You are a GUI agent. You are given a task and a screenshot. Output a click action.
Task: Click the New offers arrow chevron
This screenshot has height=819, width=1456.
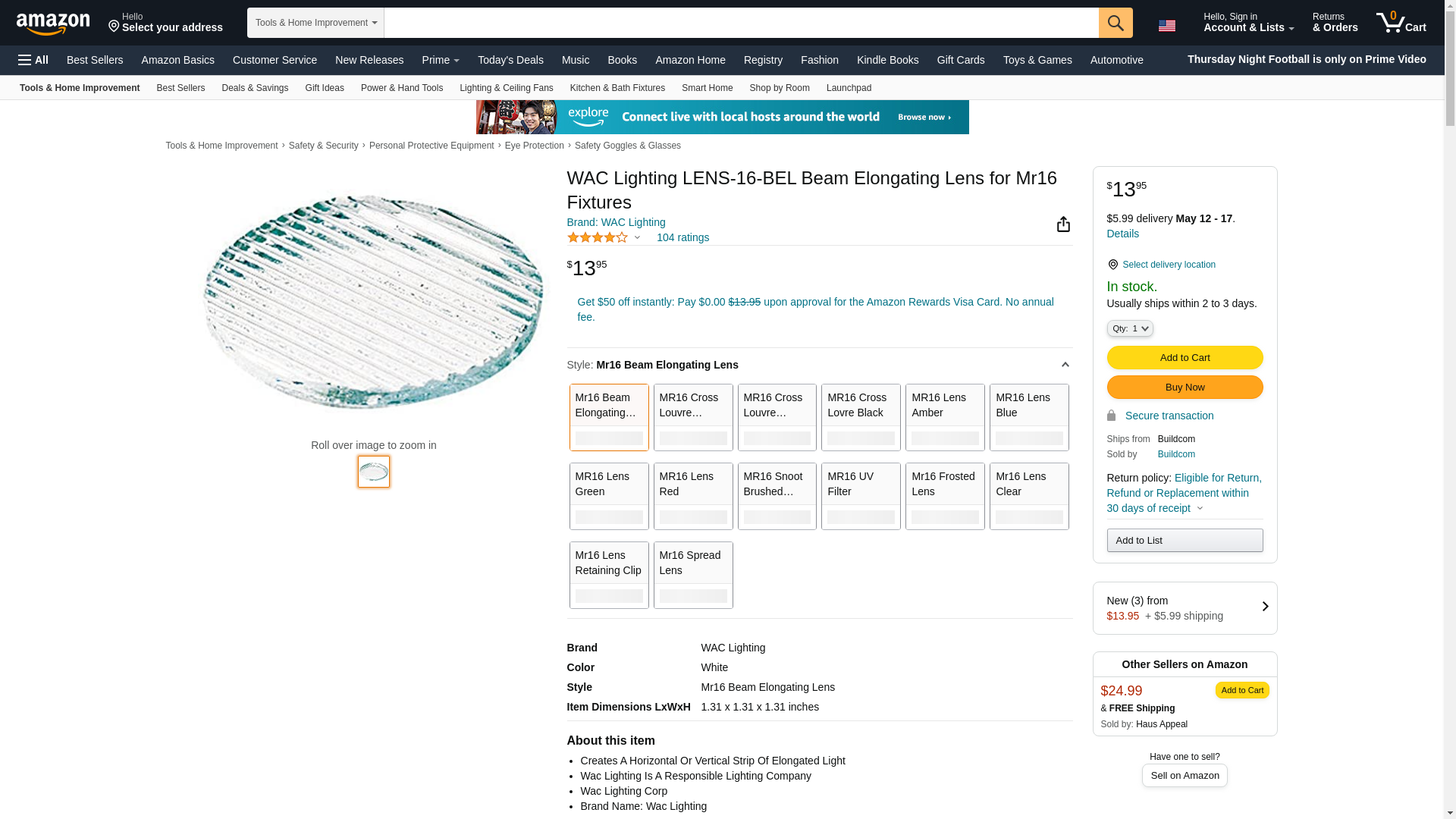coord(1265,607)
